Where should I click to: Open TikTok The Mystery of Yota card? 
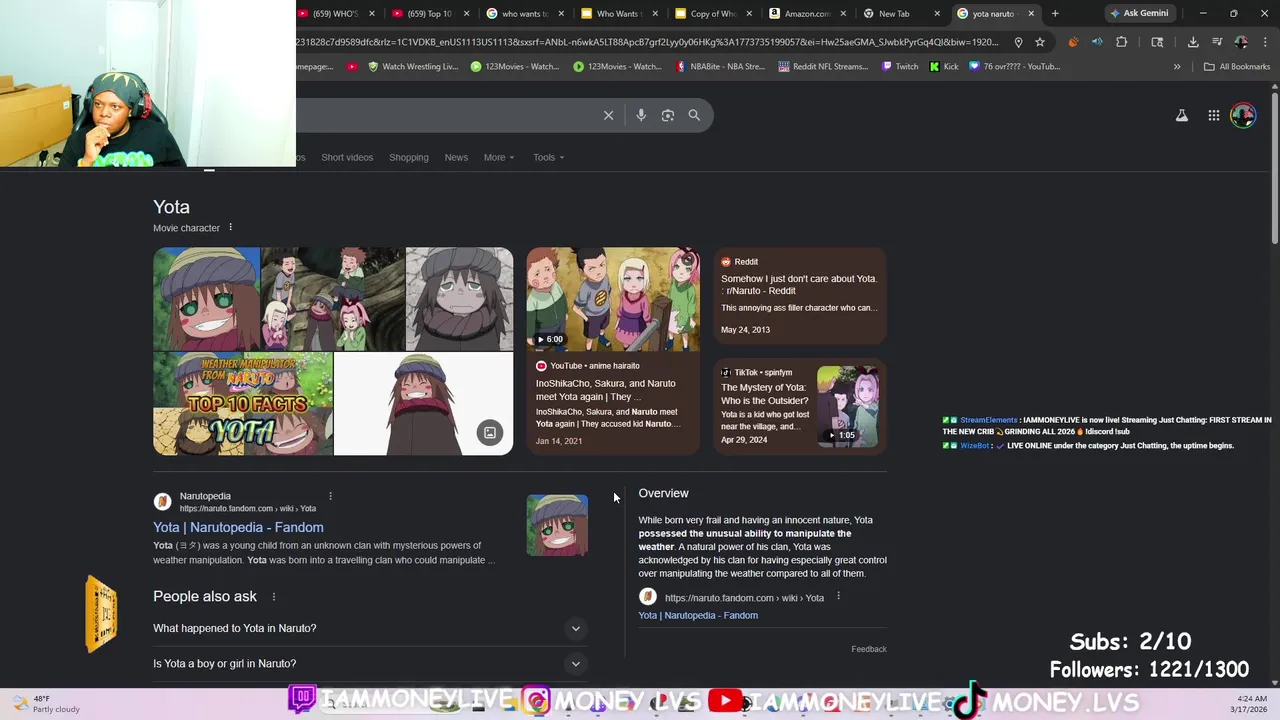coord(800,406)
